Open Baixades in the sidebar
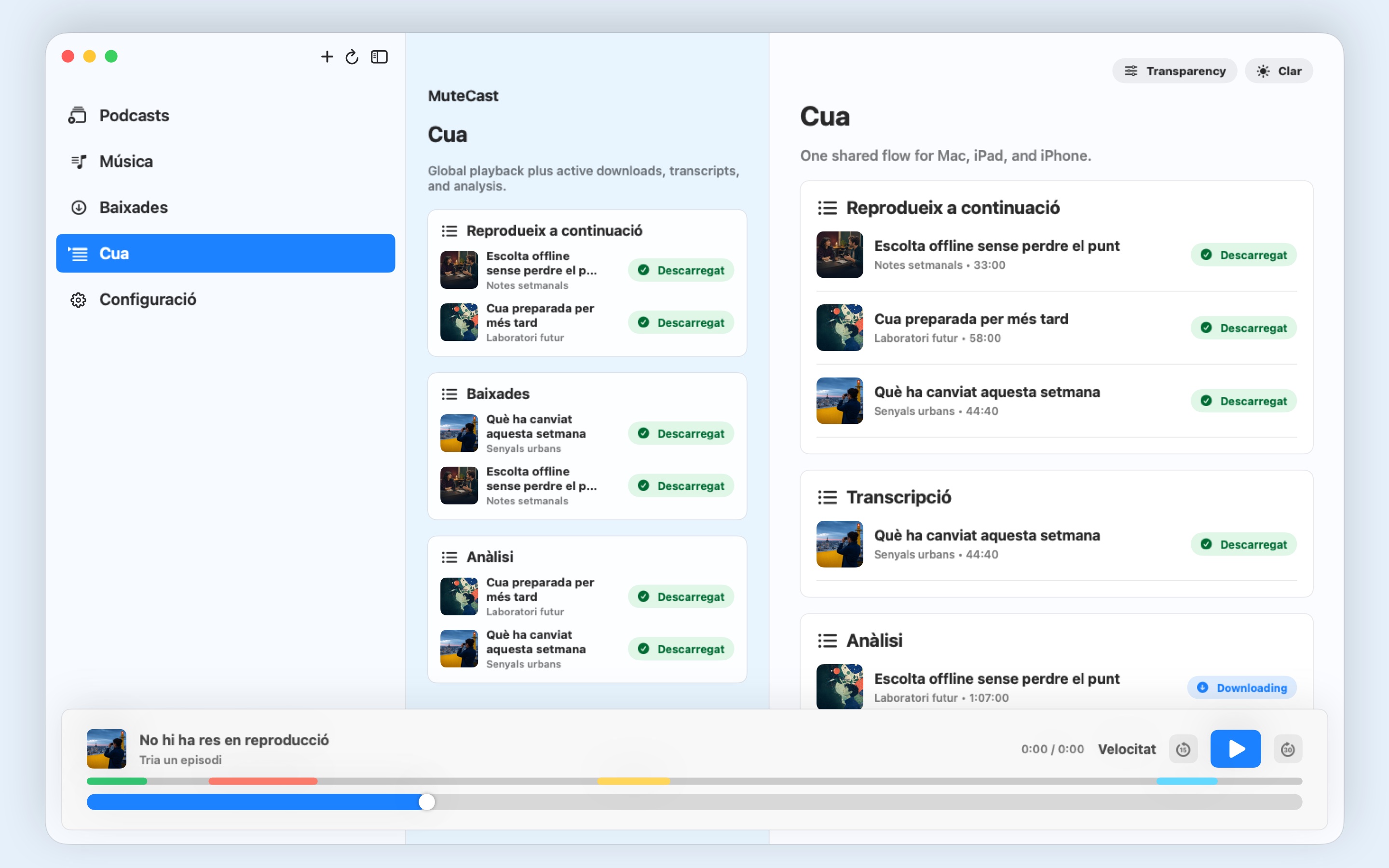This screenshot has width=1389, height=868. coord(226,207)
